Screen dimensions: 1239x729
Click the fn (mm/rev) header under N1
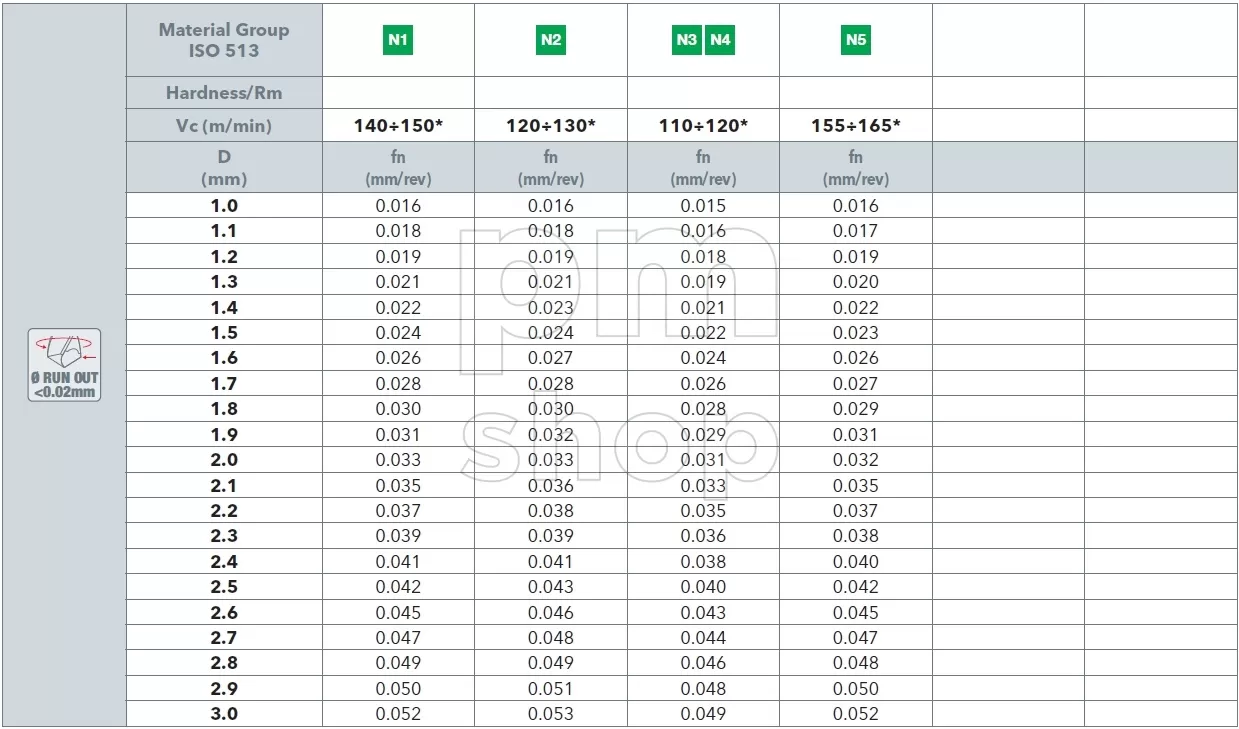point(398,168)
